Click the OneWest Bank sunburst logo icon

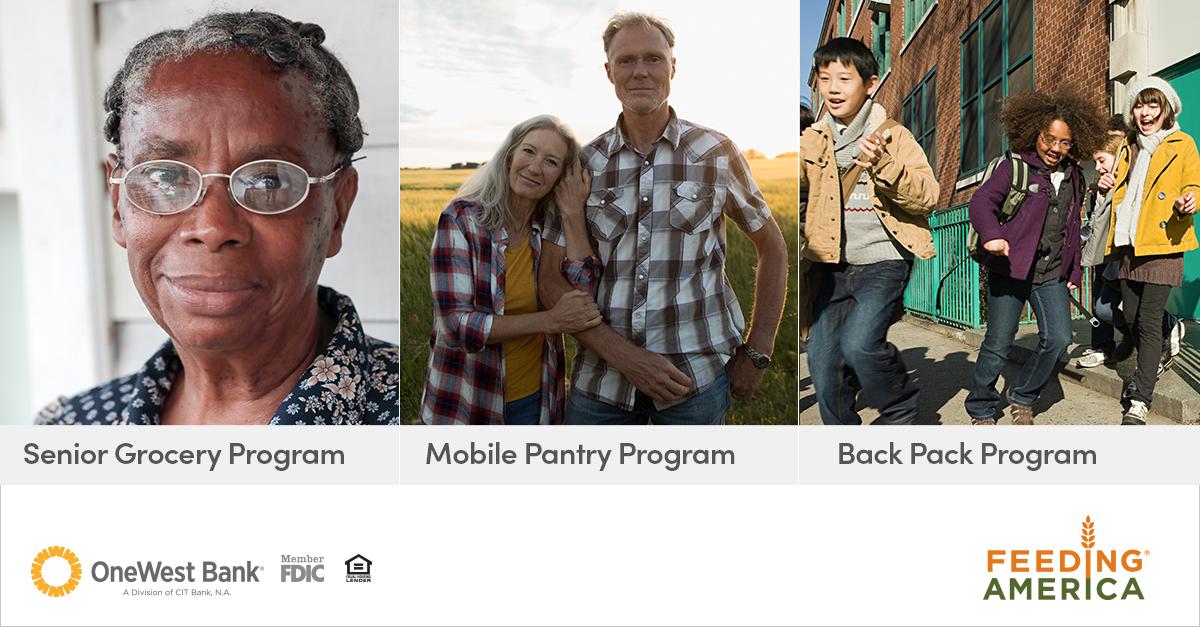56,571
